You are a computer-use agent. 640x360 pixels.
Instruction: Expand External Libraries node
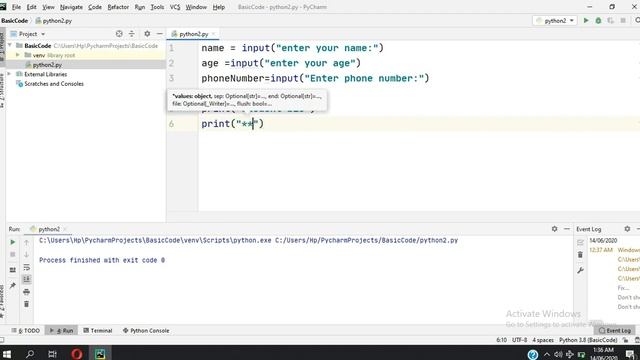10,74
